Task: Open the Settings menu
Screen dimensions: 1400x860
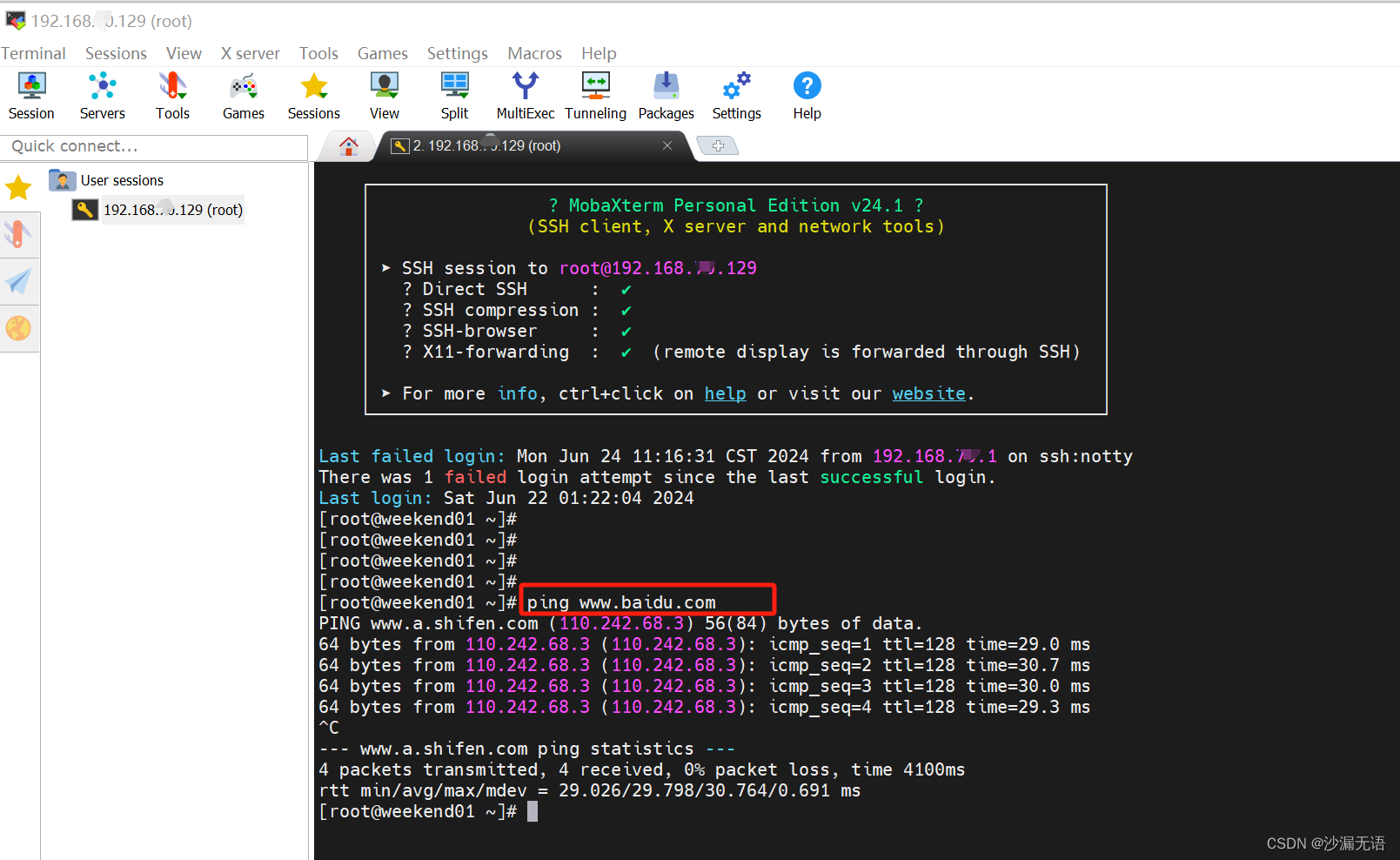Action: point(457,53)
